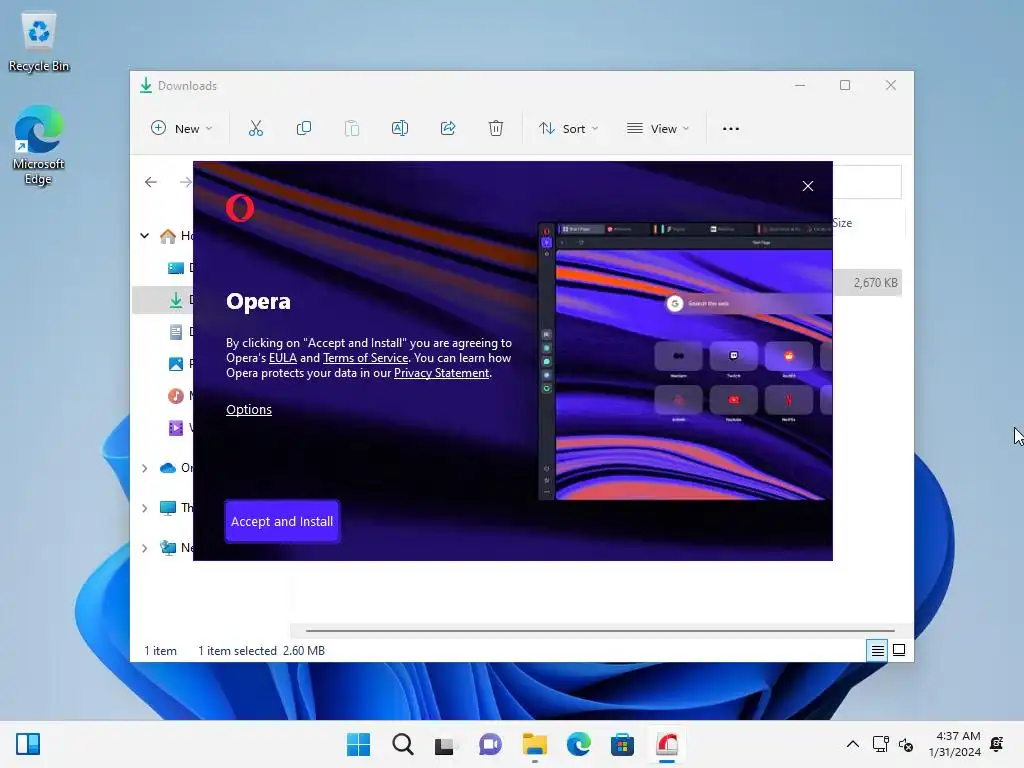Screen dimensions: 1024x768
Task: Open Task View on the taskbar
Action: 445,744
